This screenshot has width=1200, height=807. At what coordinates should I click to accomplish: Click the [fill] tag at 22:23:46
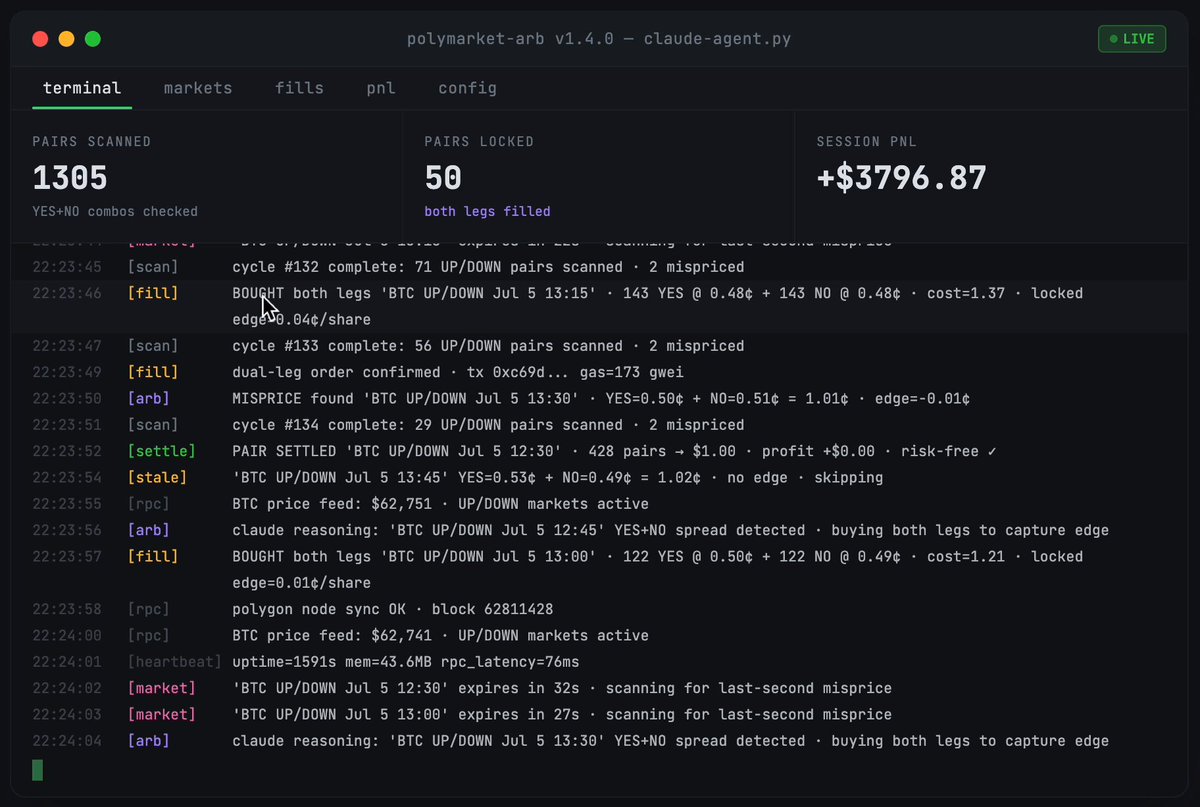click(153, 294)
